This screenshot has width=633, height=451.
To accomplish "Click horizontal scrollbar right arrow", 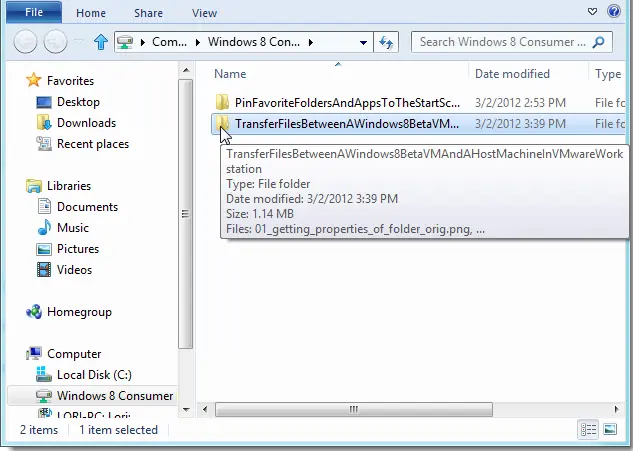I will (616, 409).
